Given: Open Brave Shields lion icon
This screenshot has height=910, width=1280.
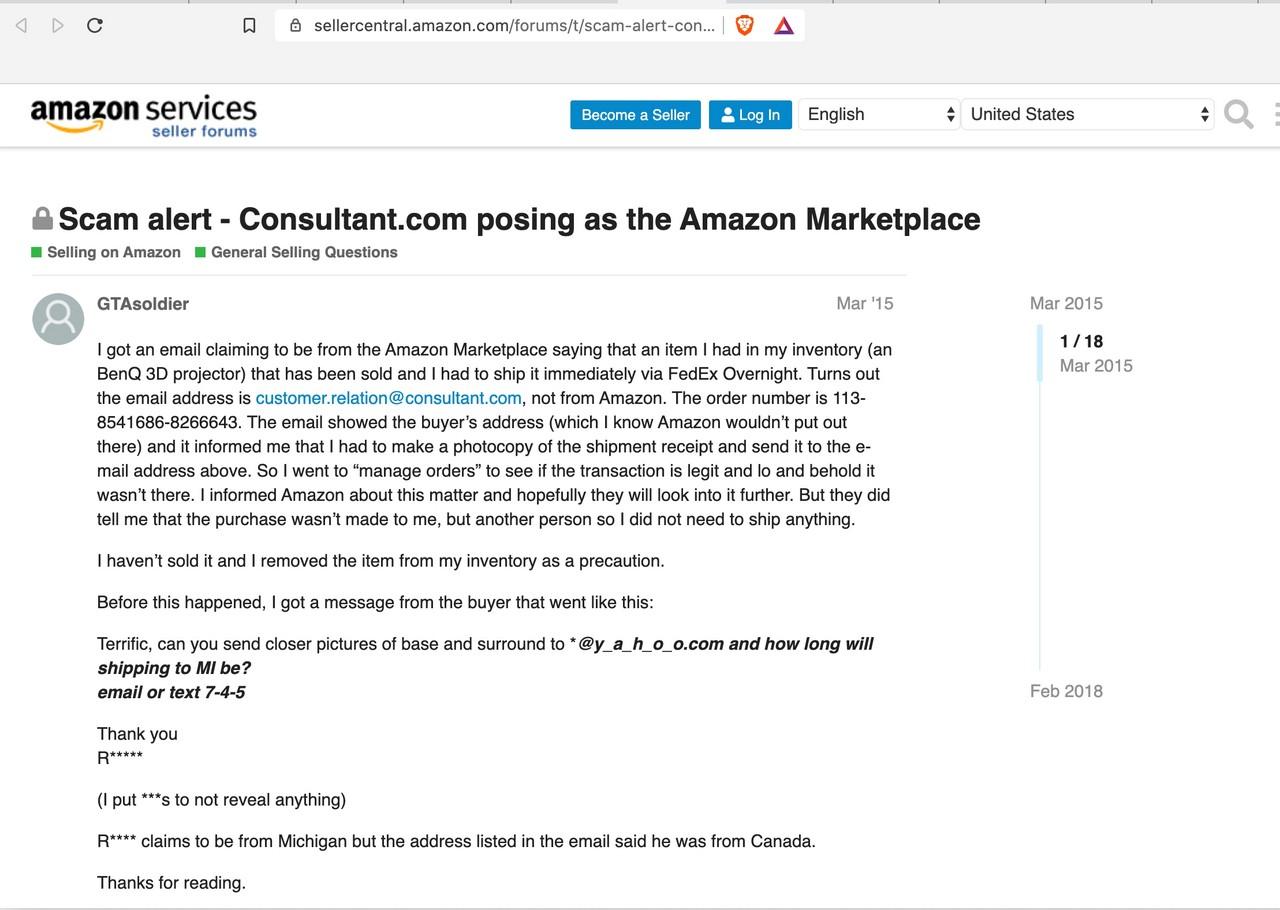Looking at the screenshot, I should 744,25.
